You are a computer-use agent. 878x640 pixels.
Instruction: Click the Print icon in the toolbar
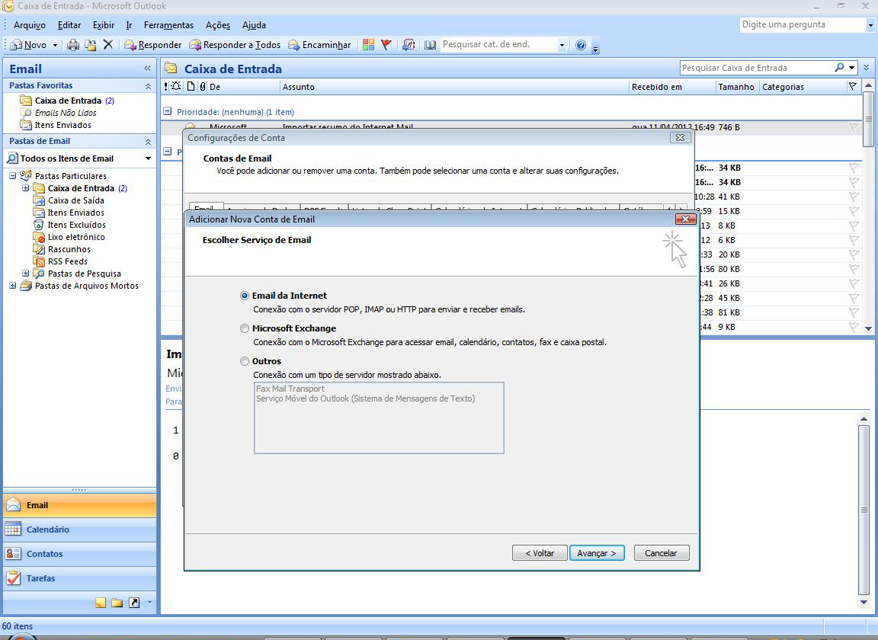pyautogui.click(x=73, y=45)
